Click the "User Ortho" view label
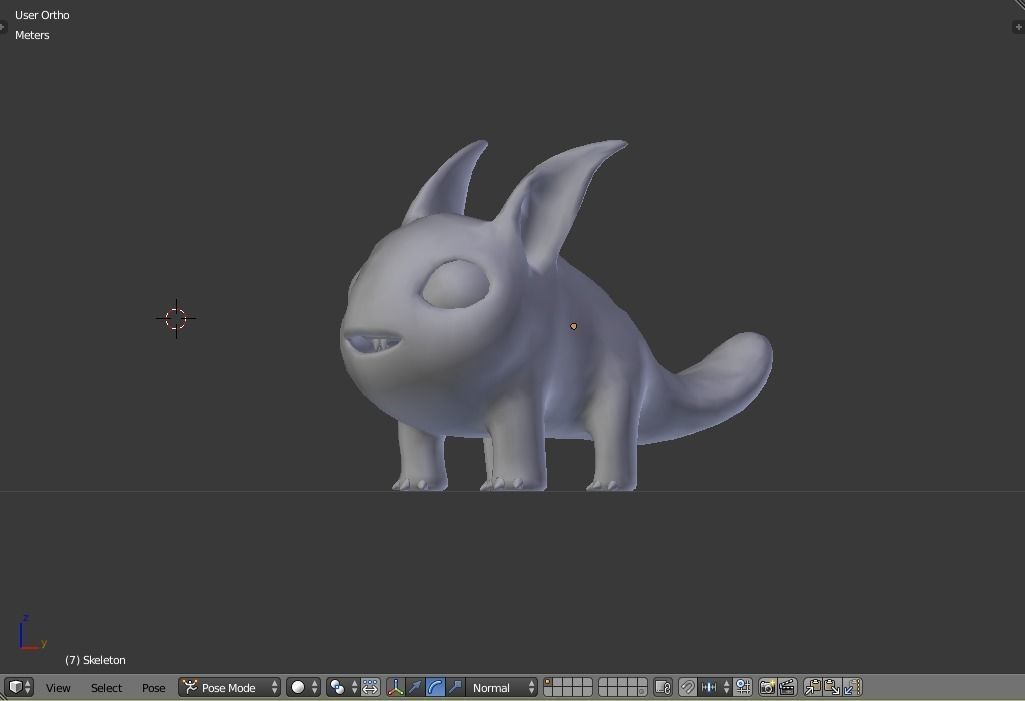The height and width of the screenshot is (701, 1025). pyautogui.click(x=42, y=15)
